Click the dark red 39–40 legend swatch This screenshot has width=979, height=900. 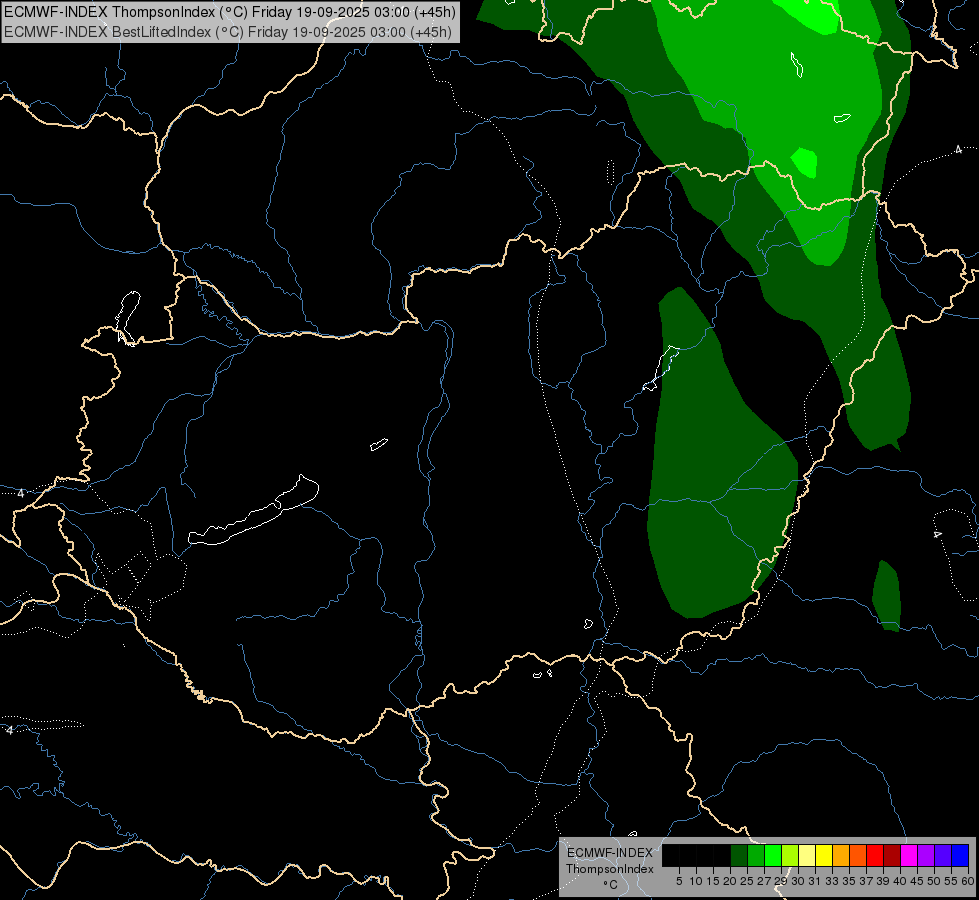point(892,855)
